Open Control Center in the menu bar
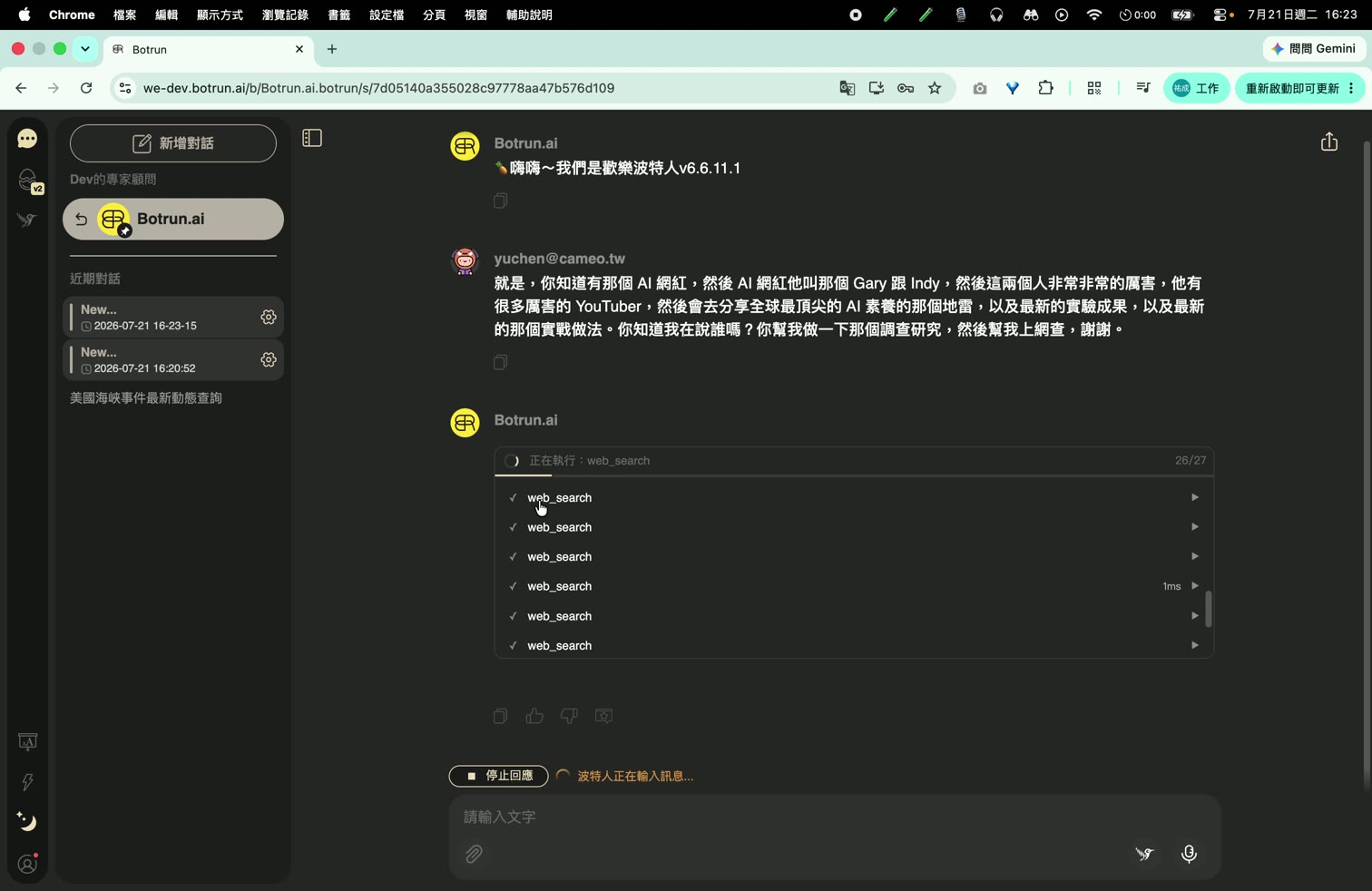 point(1222,15)
